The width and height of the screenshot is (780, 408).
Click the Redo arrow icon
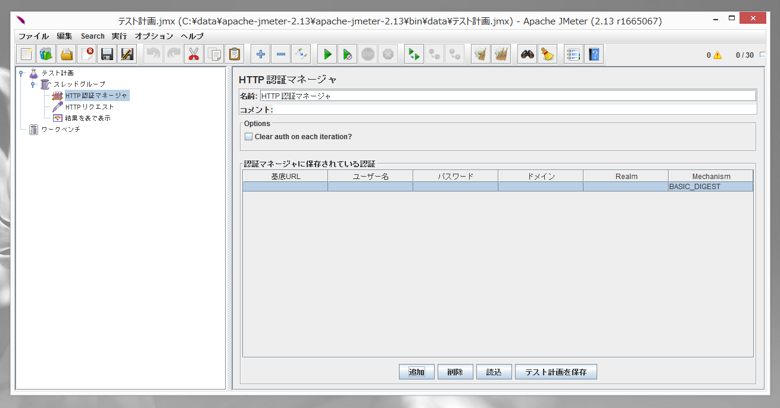pyautogui.click(x=174, y=54)
